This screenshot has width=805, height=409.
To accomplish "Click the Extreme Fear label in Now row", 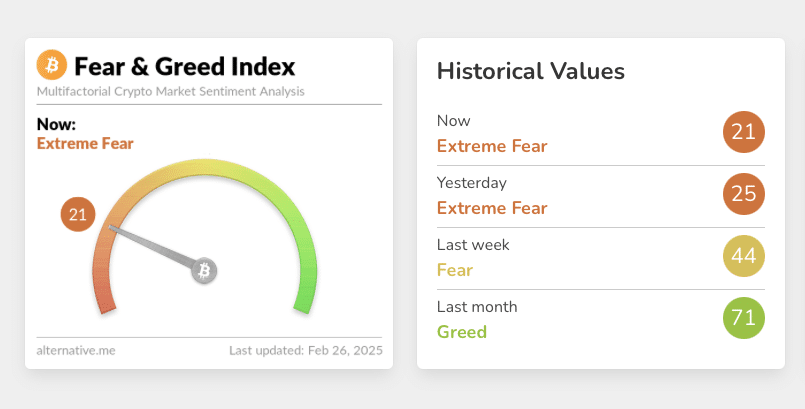I will pos(492,146).
